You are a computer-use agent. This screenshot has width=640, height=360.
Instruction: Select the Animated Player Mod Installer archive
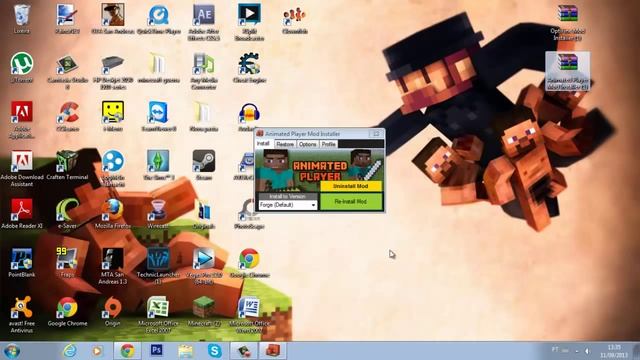pyautogui.click(x=567, y=71)
